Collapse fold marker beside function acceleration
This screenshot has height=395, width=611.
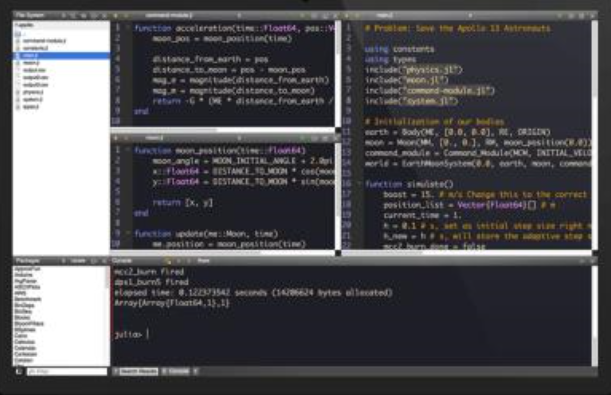tap(127, 28)
